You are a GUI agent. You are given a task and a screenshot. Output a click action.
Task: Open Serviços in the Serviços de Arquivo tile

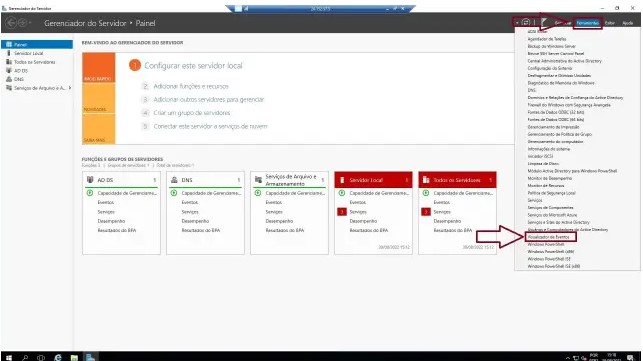(274, 212)
